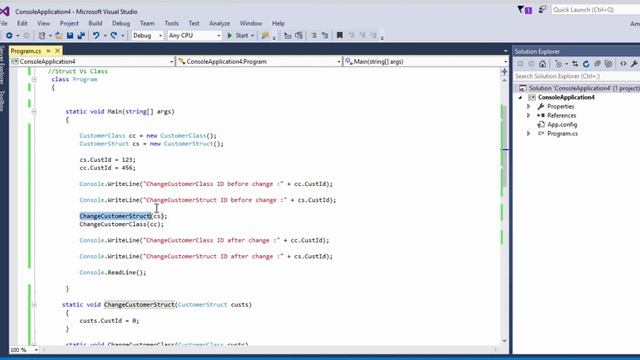Toggle a bookmark with the bookmark icon
Image resolution: width=640 pixels, height=360 pixels.
[x=339, y=36]
